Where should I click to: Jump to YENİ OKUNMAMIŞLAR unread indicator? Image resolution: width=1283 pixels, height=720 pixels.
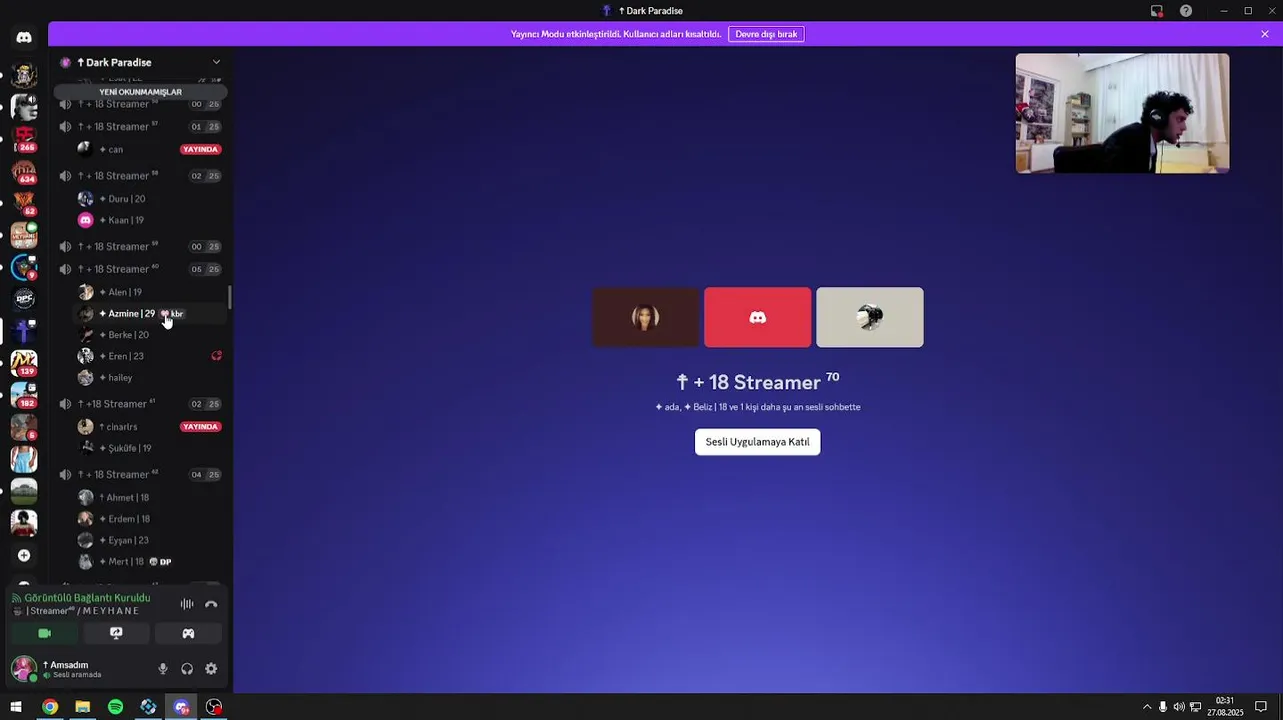point(140,92)
